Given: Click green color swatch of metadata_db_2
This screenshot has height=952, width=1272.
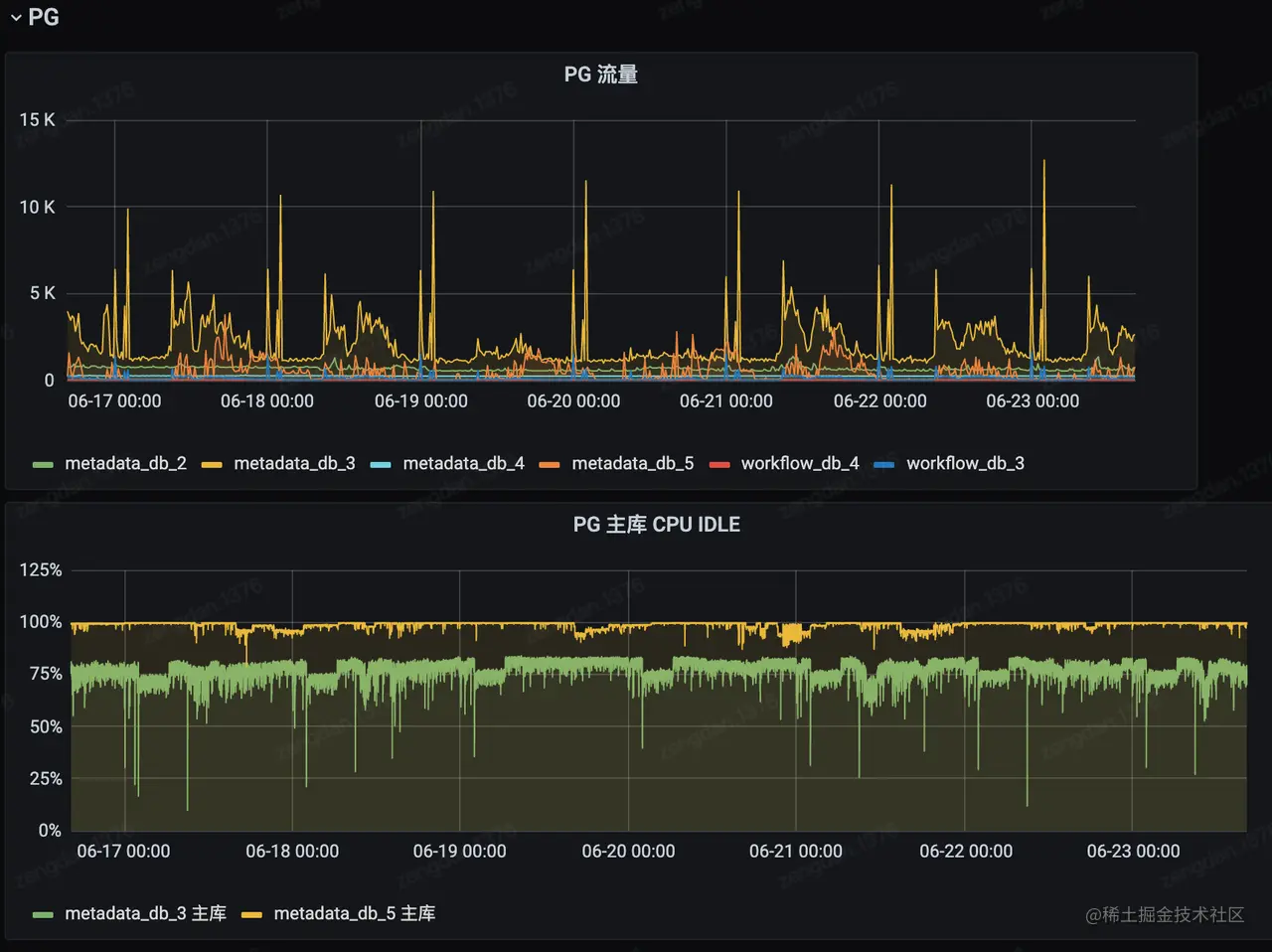Looking at the screenshot, I should [43, 464].
